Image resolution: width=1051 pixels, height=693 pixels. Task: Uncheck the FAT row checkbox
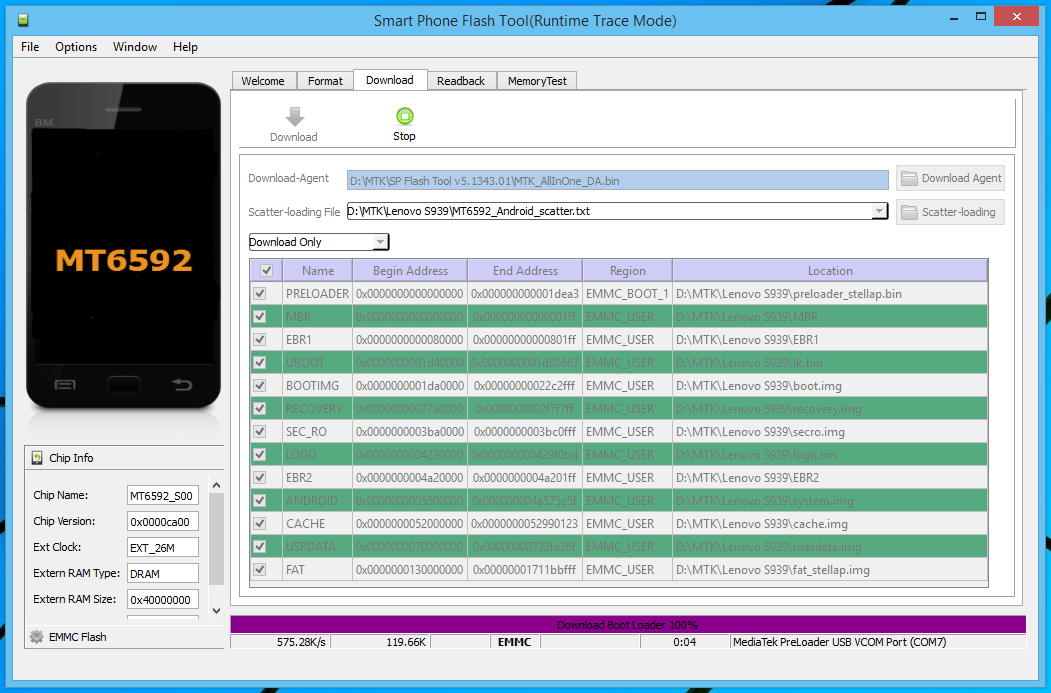tap(260, 570)
